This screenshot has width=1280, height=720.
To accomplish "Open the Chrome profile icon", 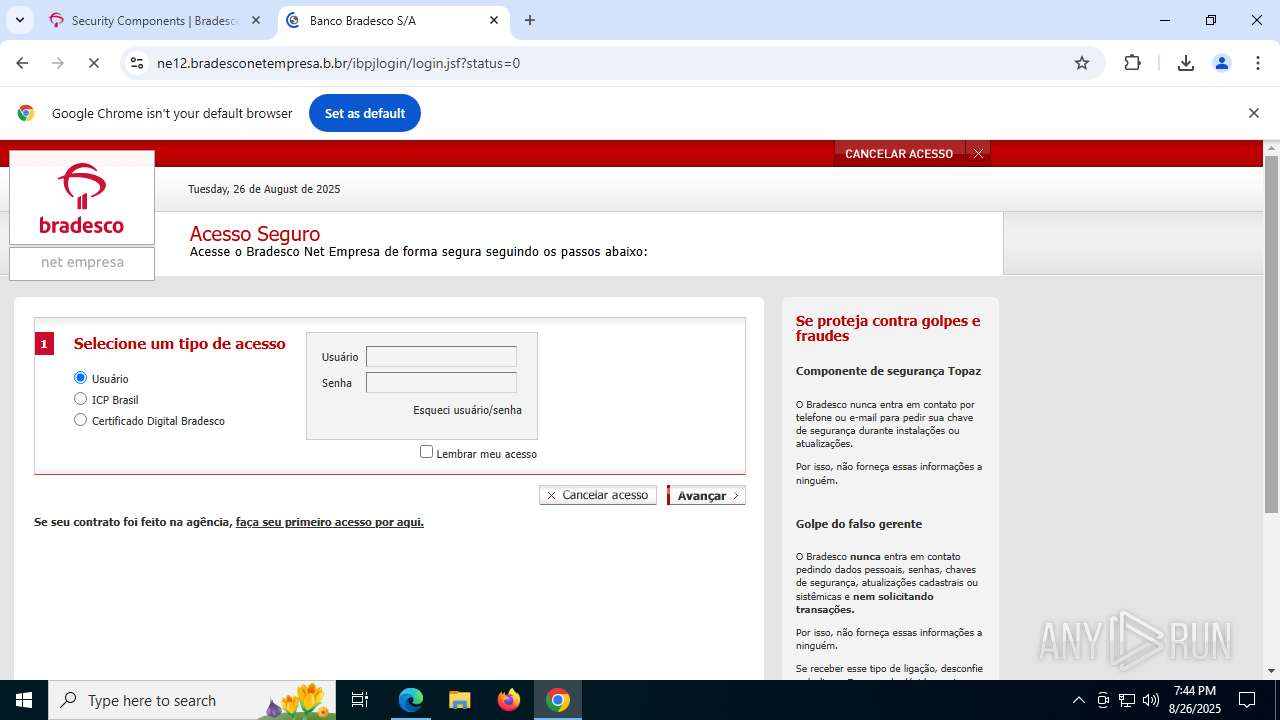I will point(1222,63).
